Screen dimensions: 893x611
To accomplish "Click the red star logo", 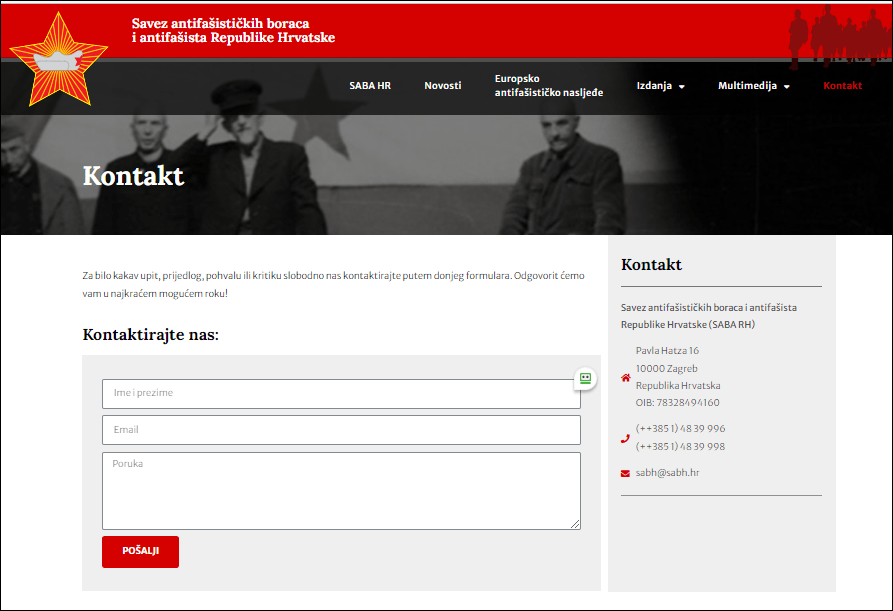I will click(x=57, y=60).
